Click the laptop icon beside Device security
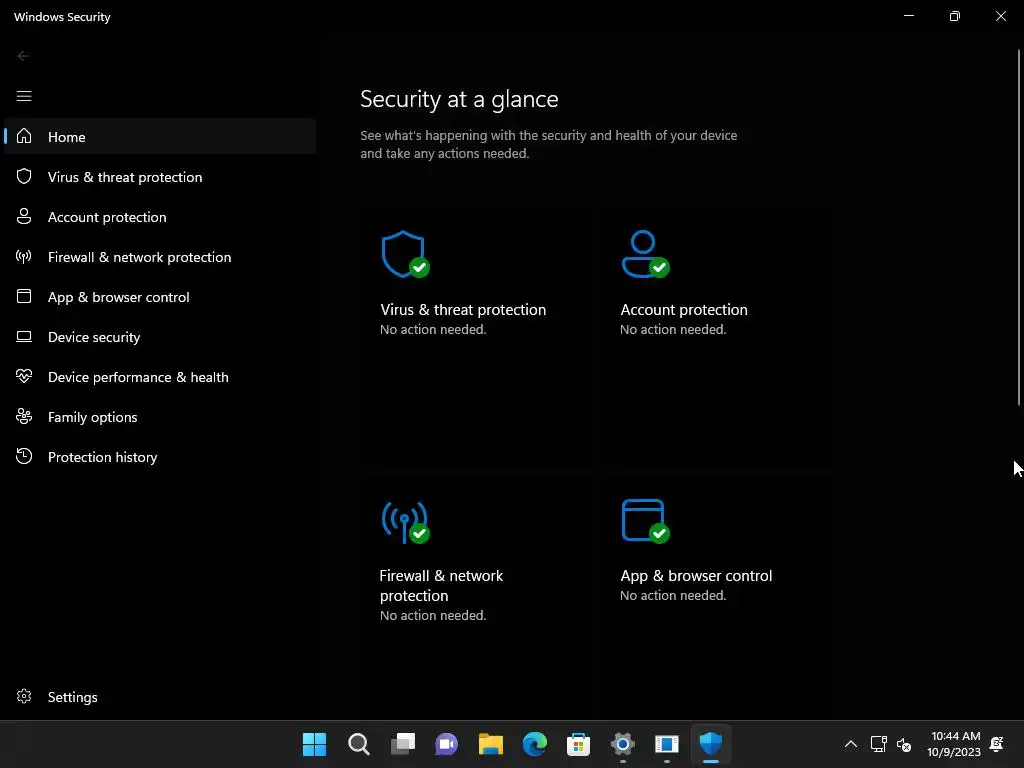The width and height of the screenshot is (1024, 768). (x=24, y=336)
